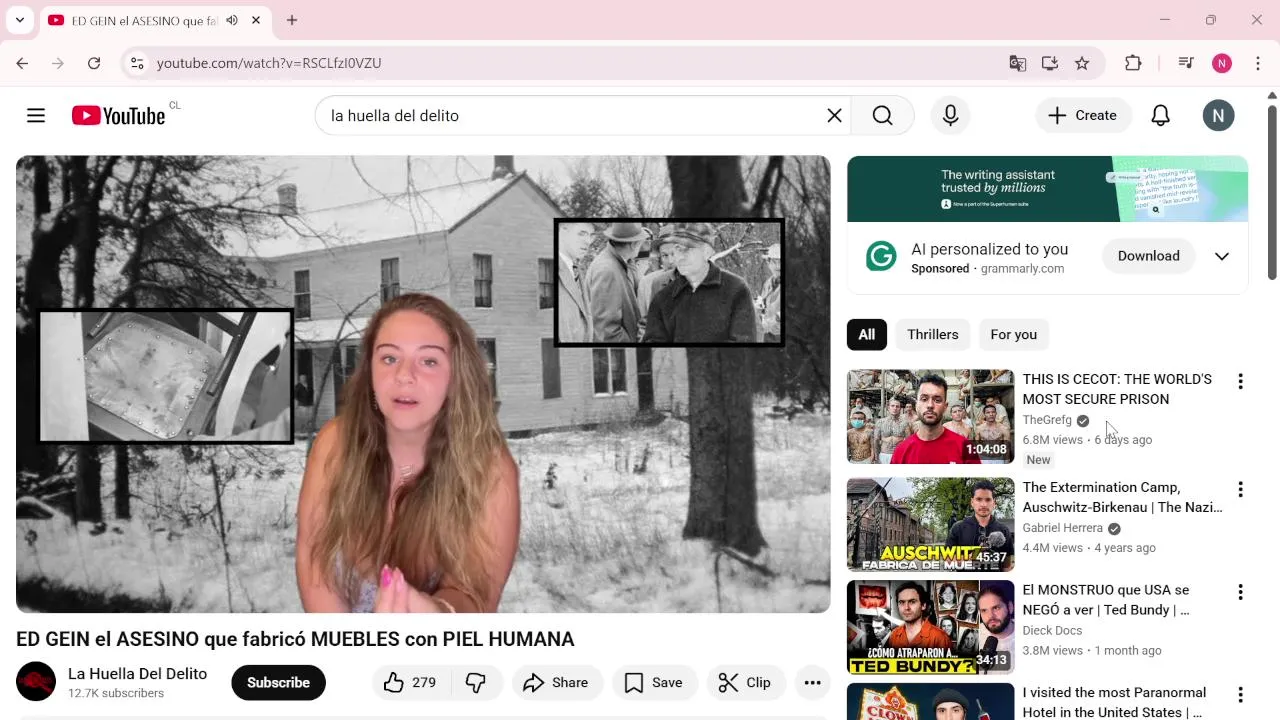The width and height of the screenshot is (1280, 720).
Task: Open new browser tab
Action: [292, 20]
